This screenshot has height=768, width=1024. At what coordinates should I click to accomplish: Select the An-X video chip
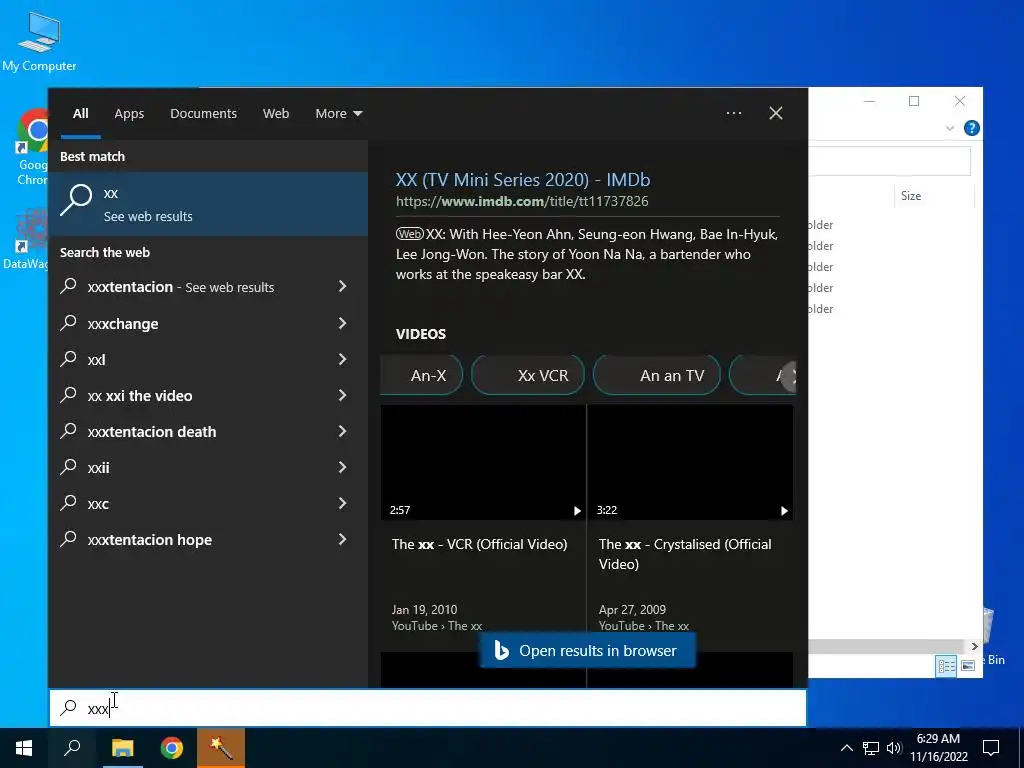(422, 376)
